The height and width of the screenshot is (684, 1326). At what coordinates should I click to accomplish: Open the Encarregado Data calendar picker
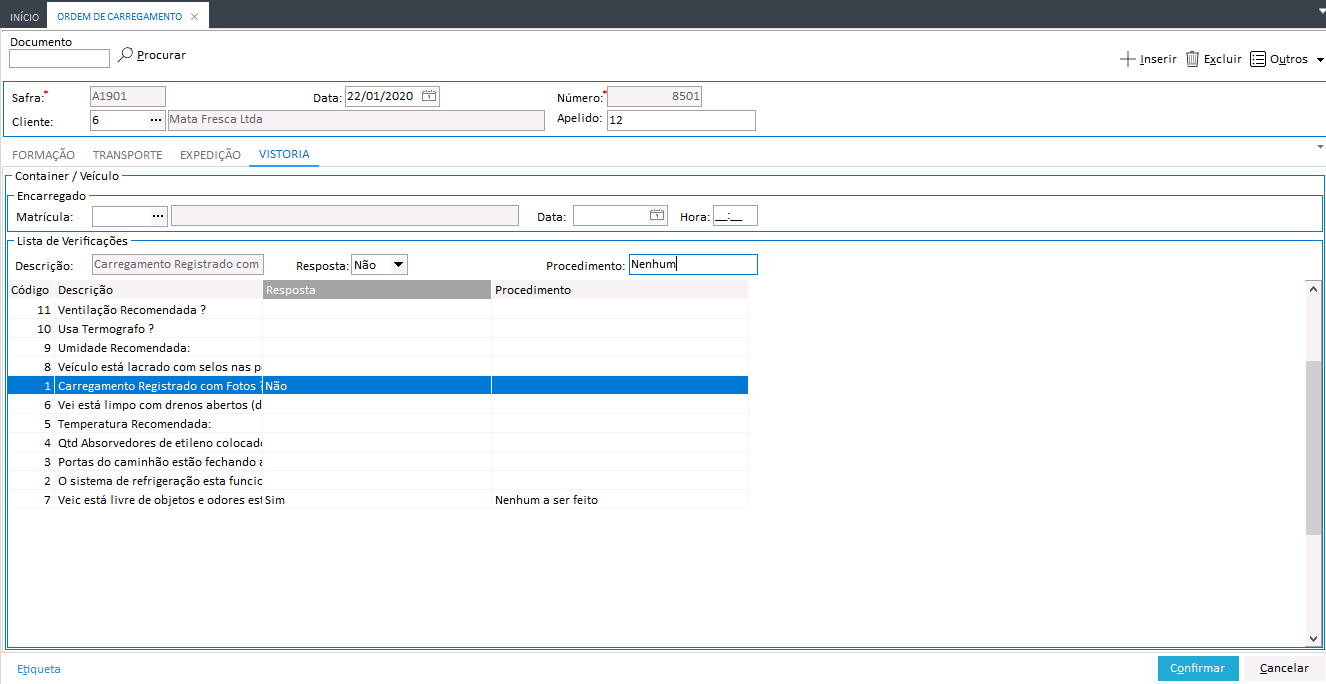click(657, 216)
